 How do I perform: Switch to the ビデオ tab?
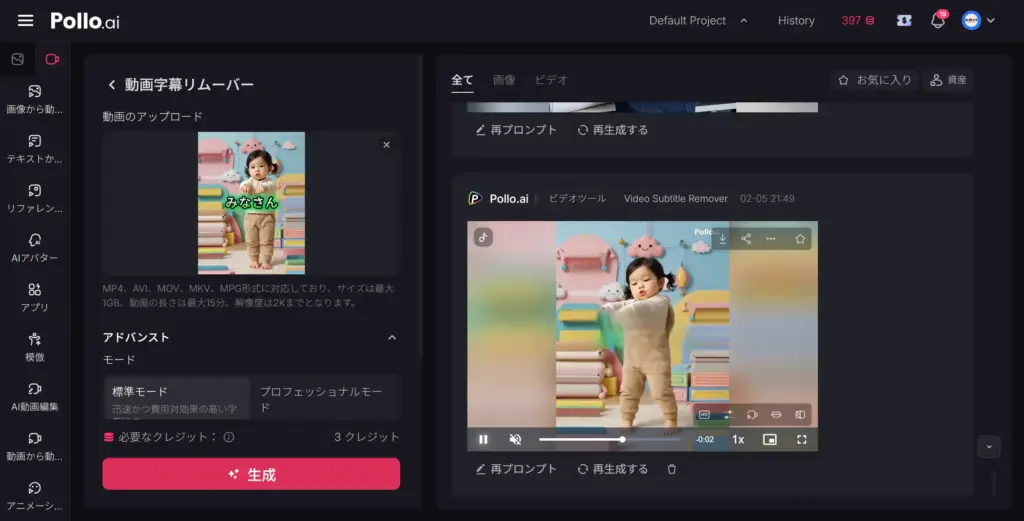[x=551, y=80]
